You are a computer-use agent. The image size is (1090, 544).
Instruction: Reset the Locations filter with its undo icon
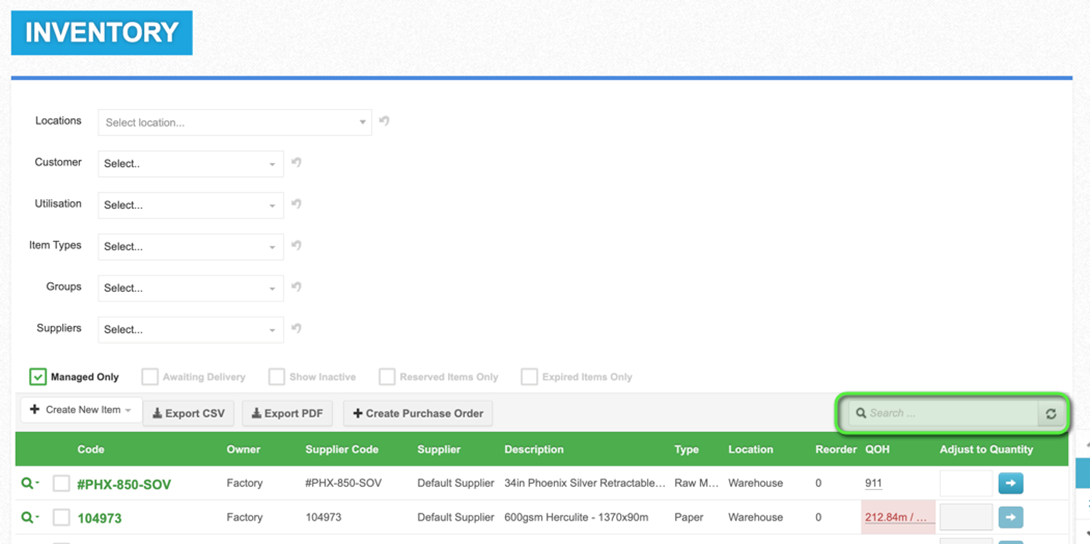pyautogui.click(x=384, y=121)
